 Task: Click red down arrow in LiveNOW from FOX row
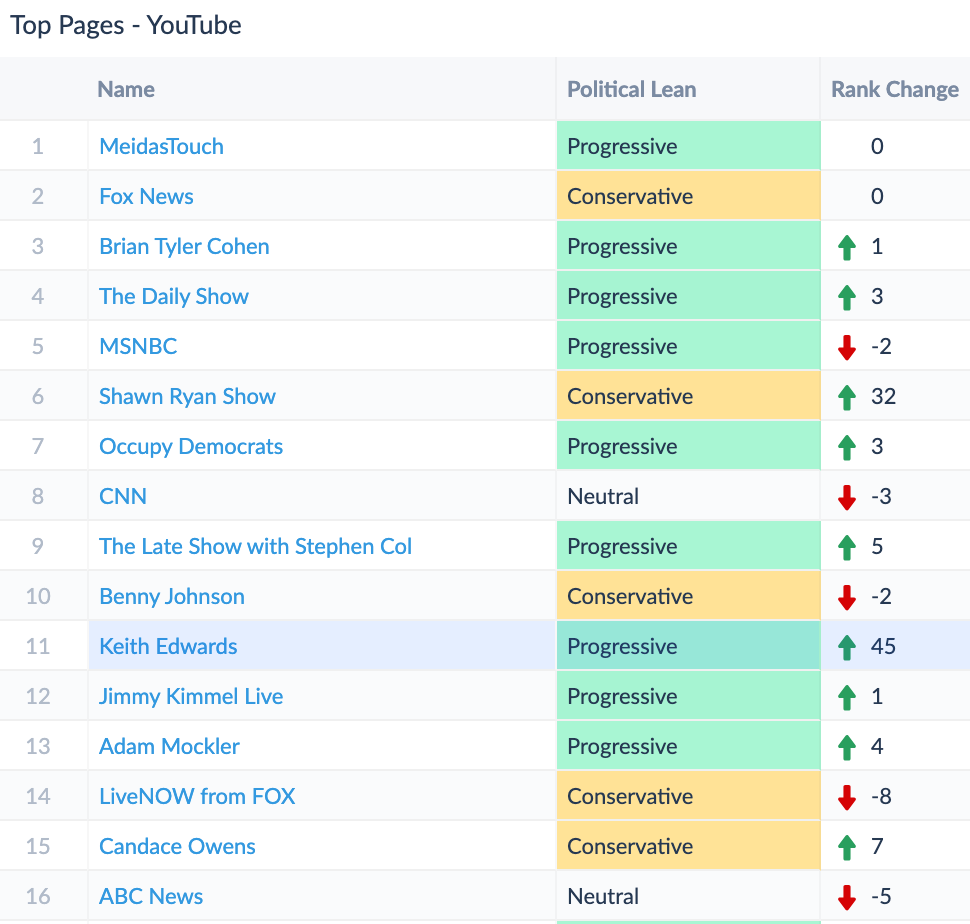(x=847, y=797)
